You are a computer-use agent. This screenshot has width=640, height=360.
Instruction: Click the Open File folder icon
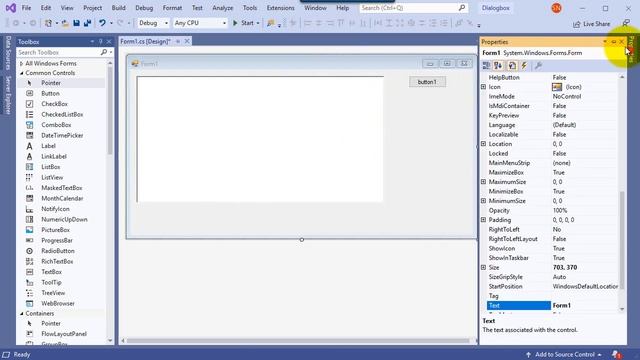65,23
